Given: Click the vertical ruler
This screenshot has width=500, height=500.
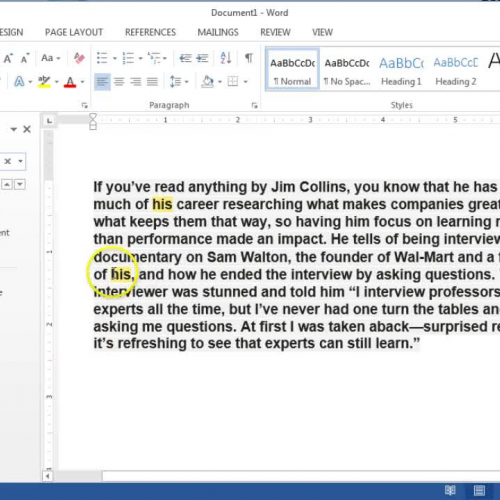Looking at the screenshot, I should coord(49,300).
